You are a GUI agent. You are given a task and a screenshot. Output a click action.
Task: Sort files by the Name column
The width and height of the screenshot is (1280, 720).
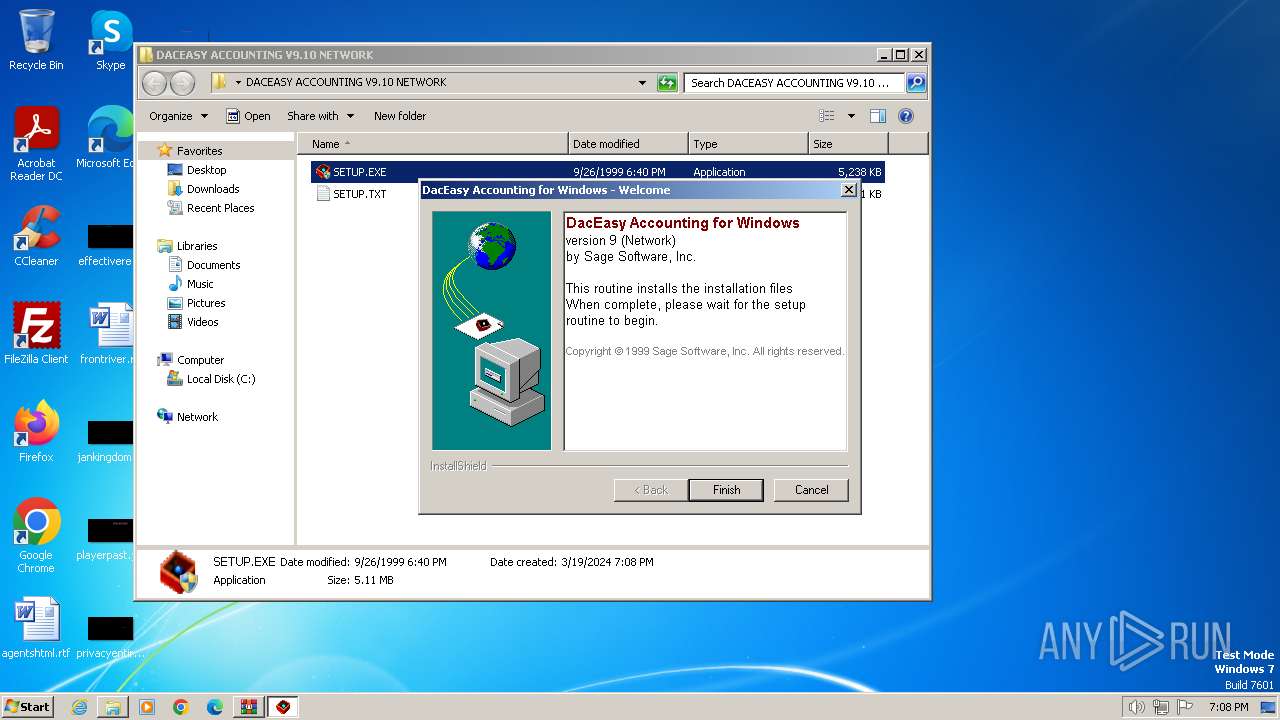(432, 144)
